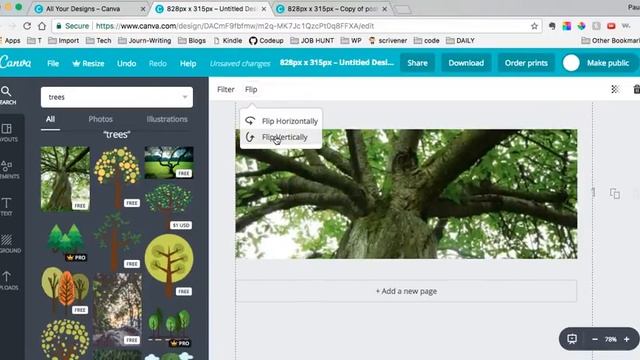Open the Journ-Writing bookmarks folder

click(144, 40)
